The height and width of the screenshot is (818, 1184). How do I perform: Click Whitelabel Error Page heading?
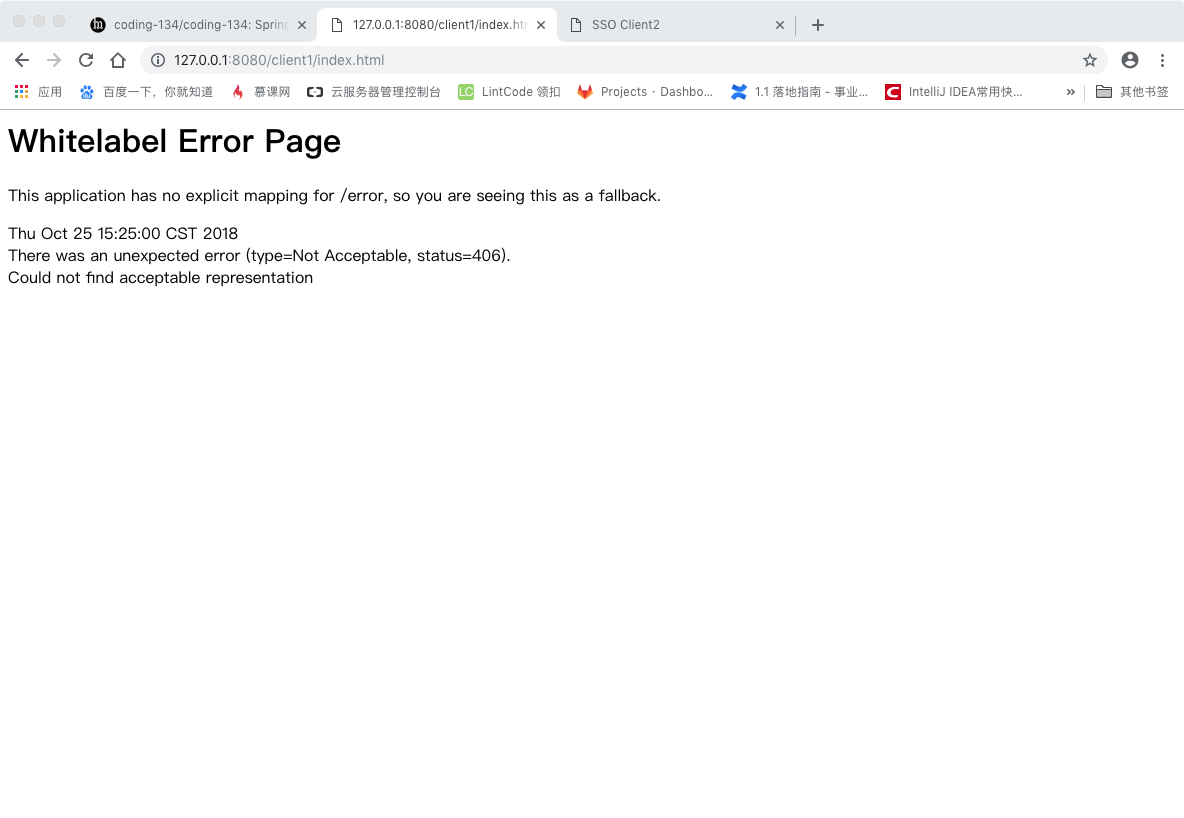(x=174, y=141)
